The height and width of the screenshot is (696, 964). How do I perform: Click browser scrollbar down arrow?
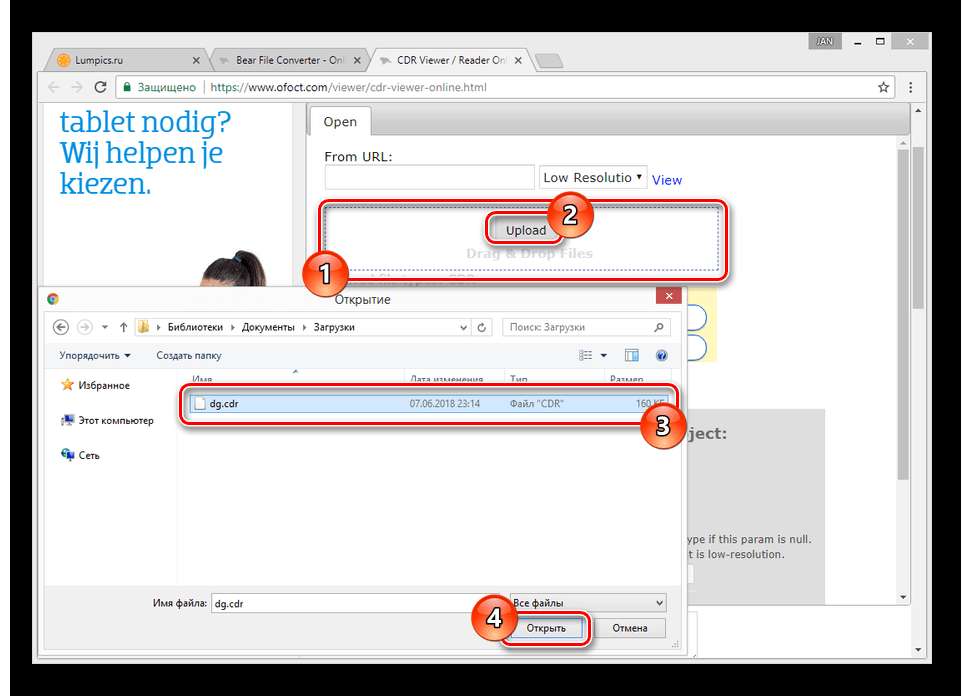[918, 649]
